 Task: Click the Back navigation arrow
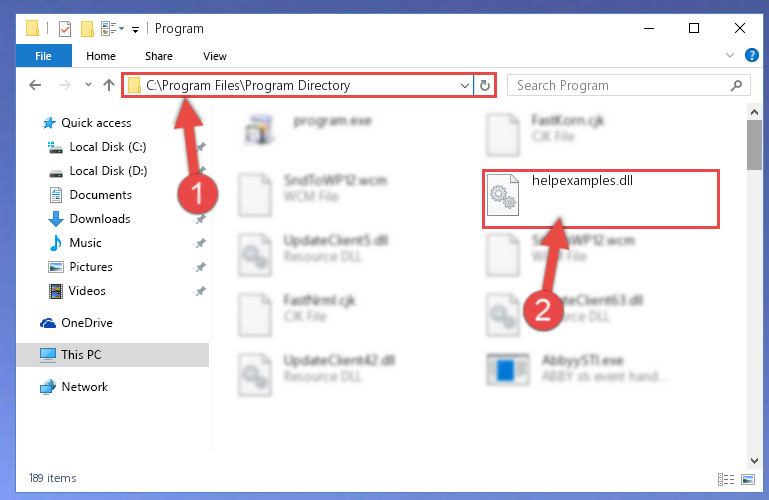click(x=35, y=85)
